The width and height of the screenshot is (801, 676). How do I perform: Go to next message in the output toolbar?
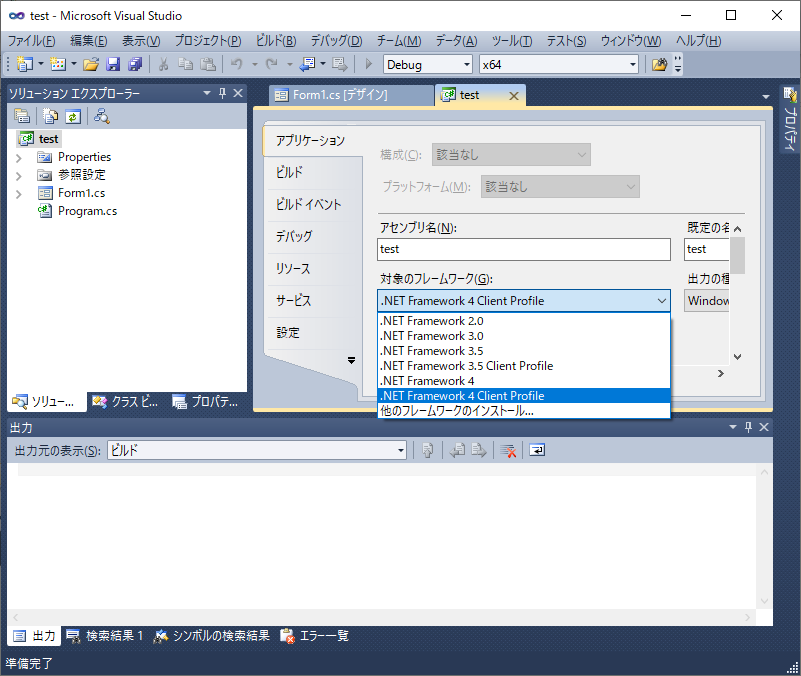(479, 450)
